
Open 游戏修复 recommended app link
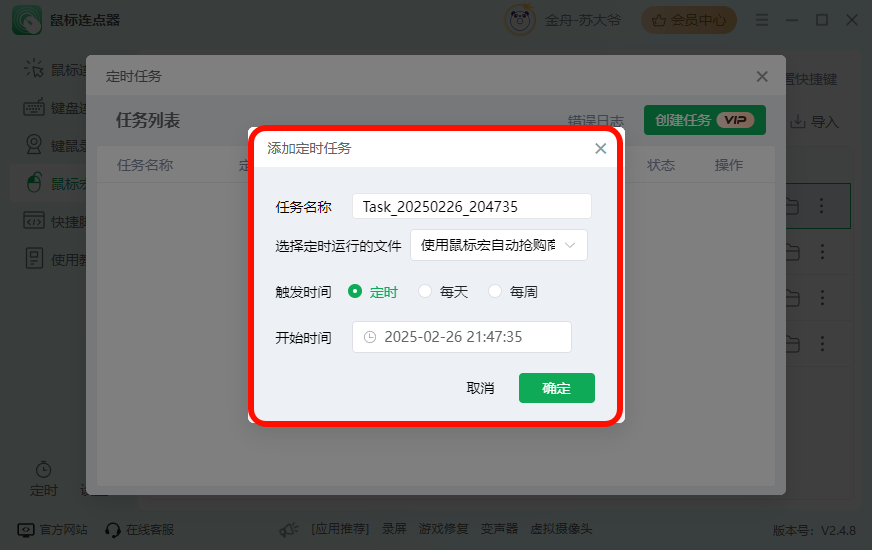click(x=443, y=529)
